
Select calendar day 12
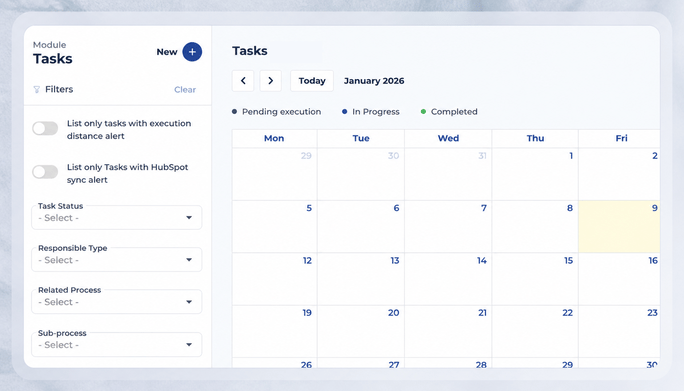coord(274,279)
